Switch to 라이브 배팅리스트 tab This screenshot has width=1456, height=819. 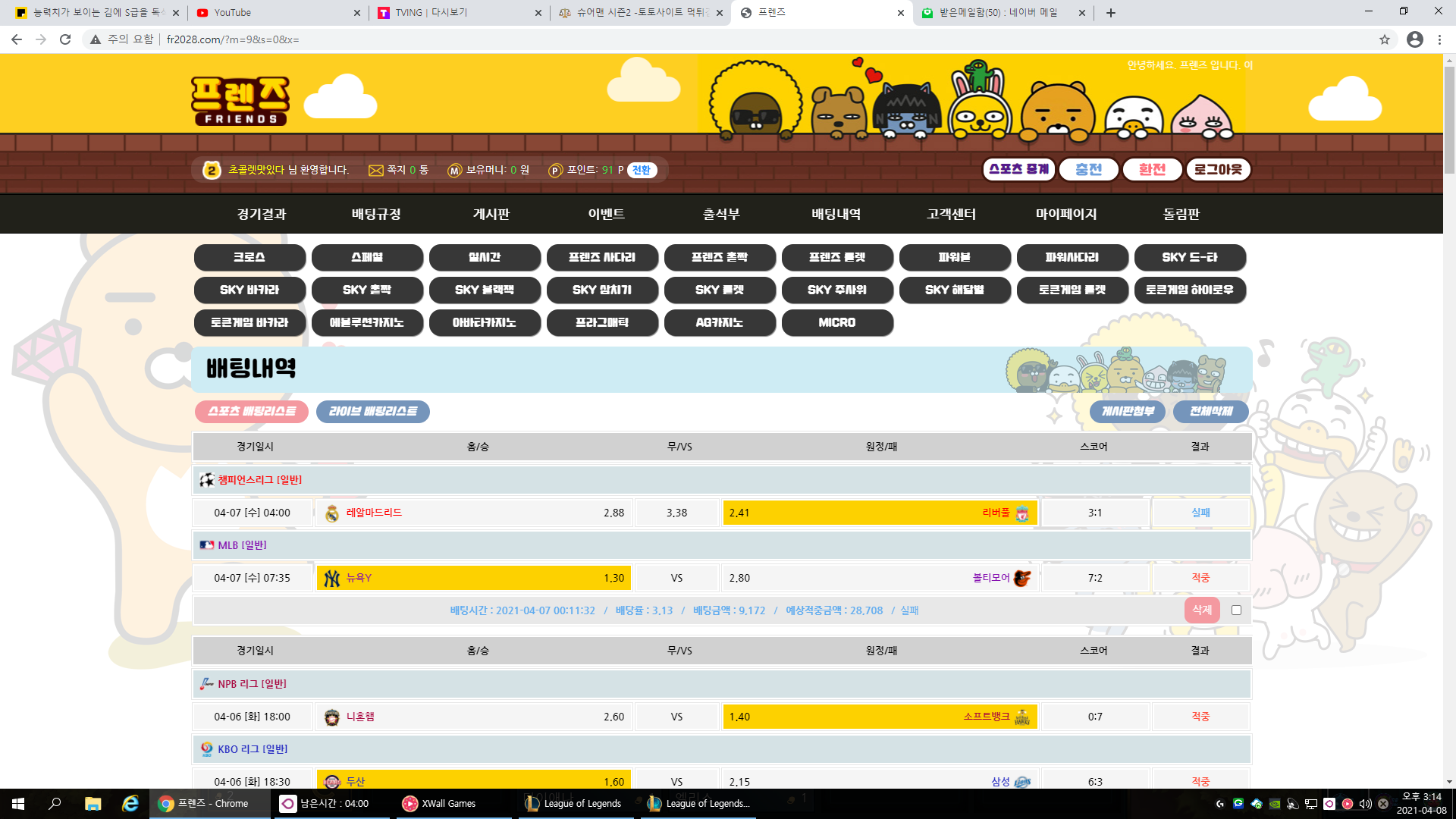tap(372, 412)
